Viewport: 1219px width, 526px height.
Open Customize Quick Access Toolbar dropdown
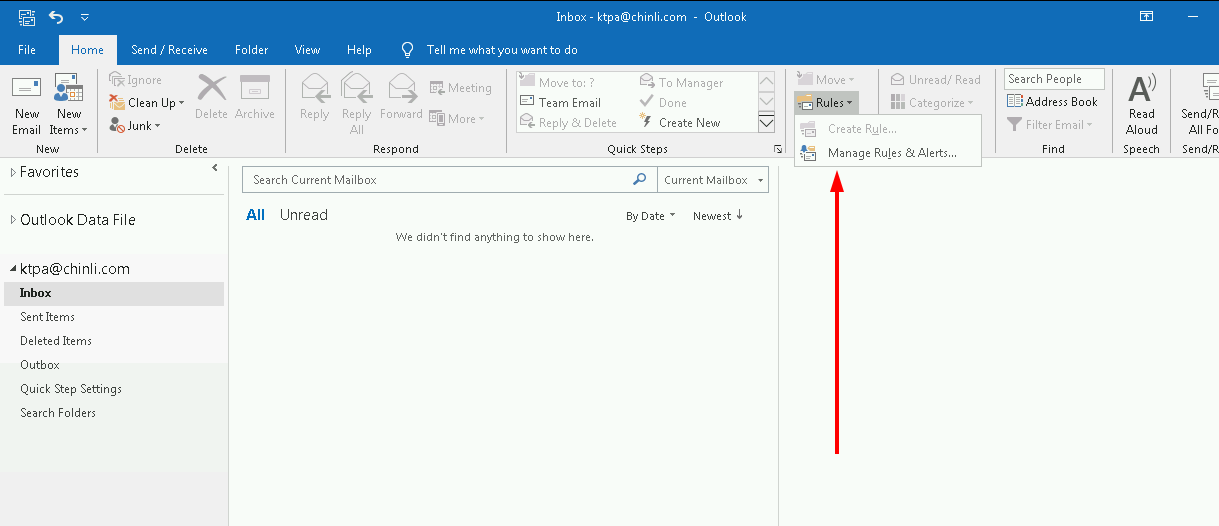[85, 17]
